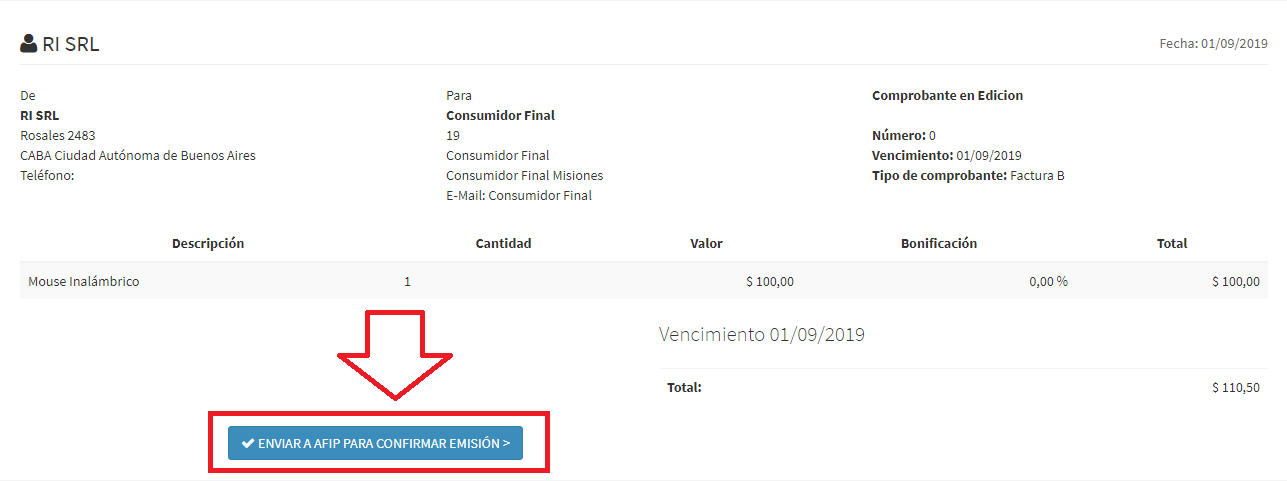The height and width of the screenshot is (481, 1287).
Task: Click the Cantidad column header
Action: 503,243
